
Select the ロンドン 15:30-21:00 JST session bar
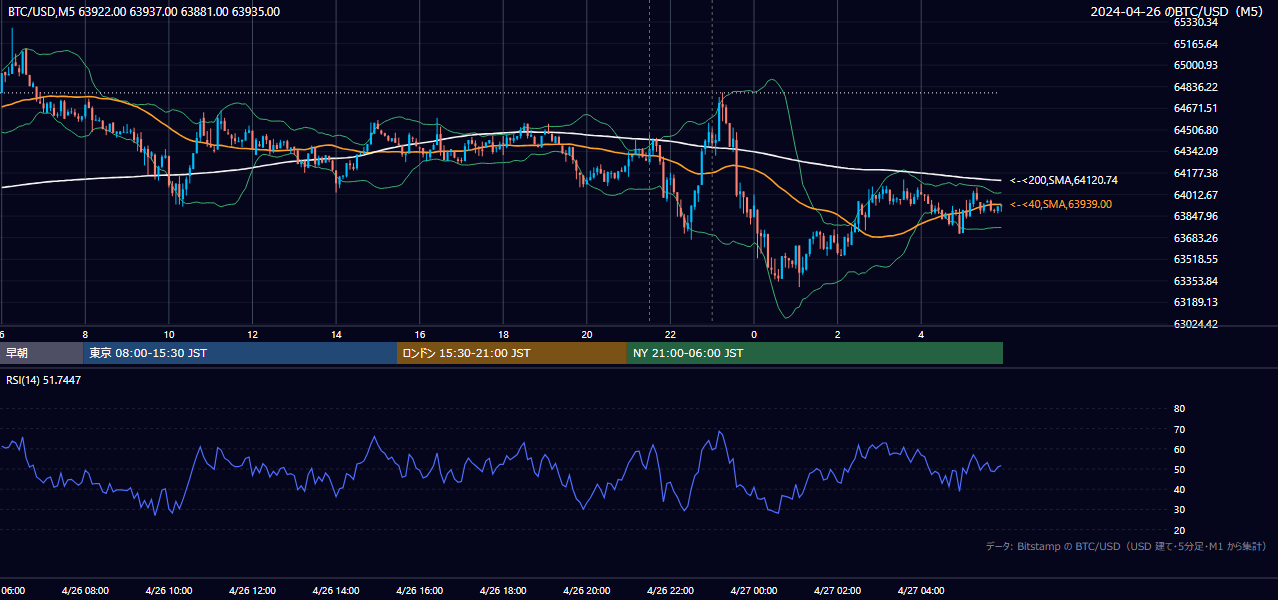512,353
